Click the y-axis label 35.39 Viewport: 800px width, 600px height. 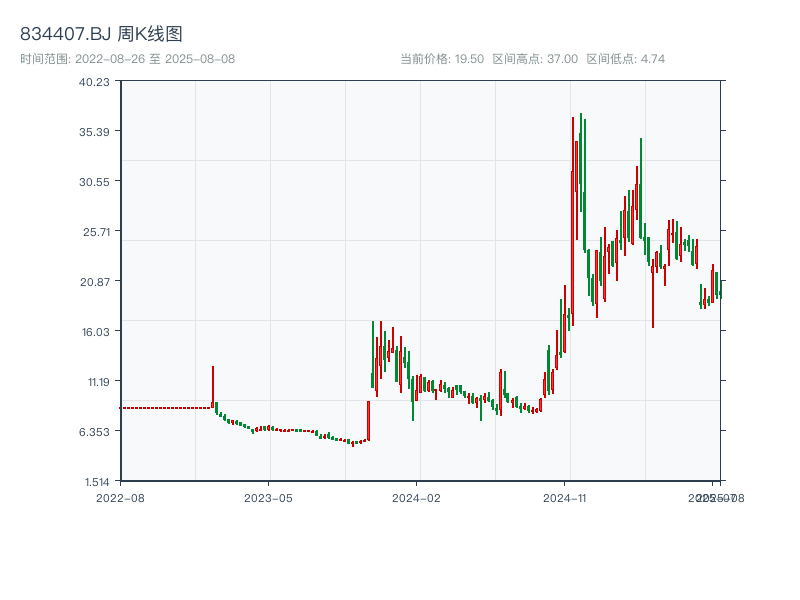pos(94,132)
